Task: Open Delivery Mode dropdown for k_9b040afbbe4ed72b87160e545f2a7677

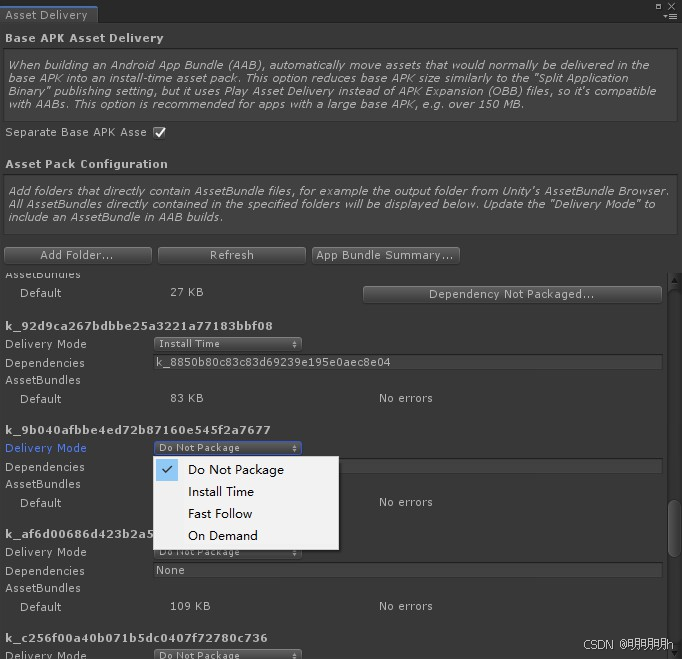Action: click(227, 448)
